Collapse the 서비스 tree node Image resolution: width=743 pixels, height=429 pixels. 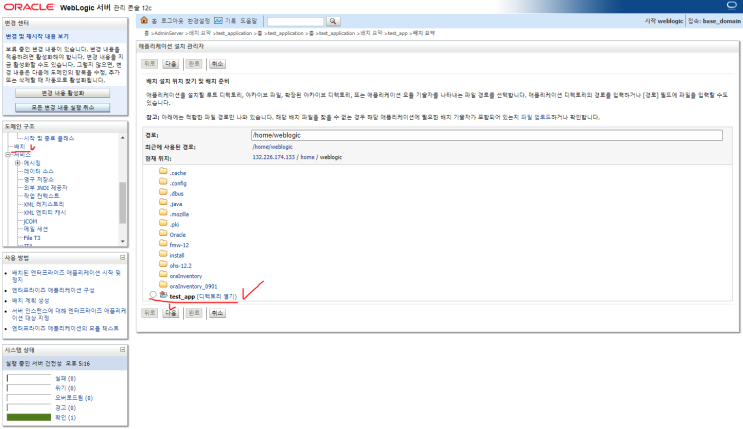(x=8, y=155)
